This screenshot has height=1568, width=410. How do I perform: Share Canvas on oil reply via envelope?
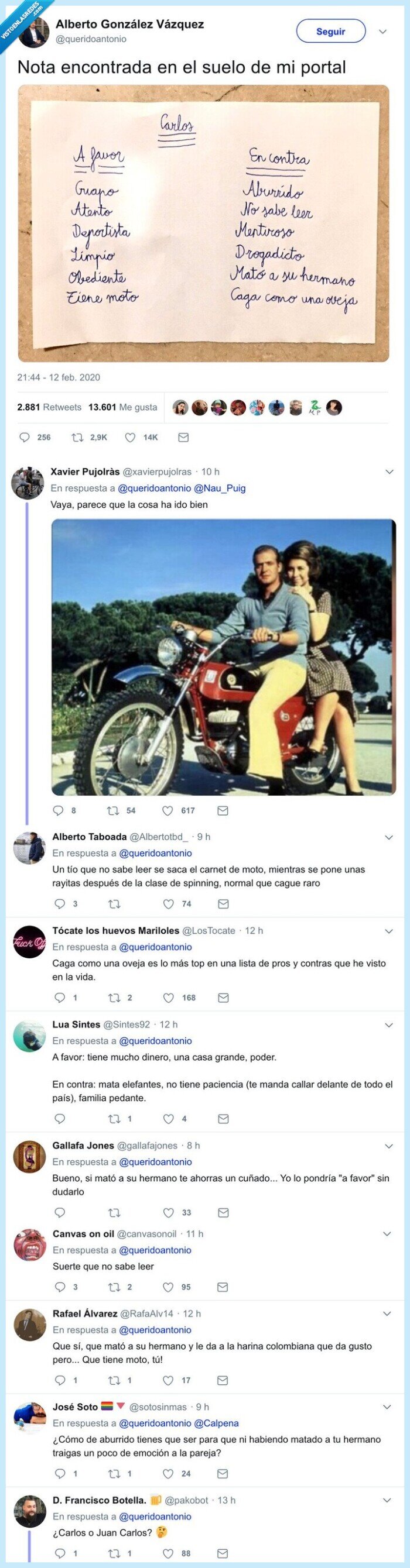(x=223, y=1287)
